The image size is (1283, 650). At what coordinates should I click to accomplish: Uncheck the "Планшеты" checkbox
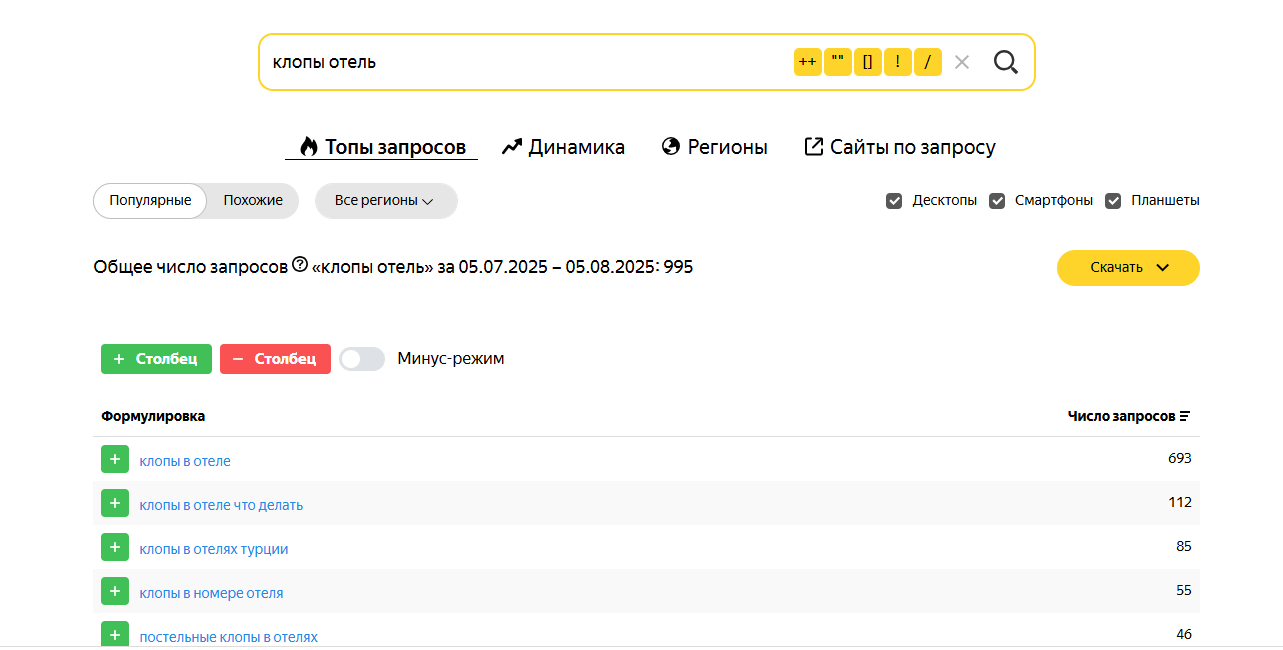point(1113,201)
